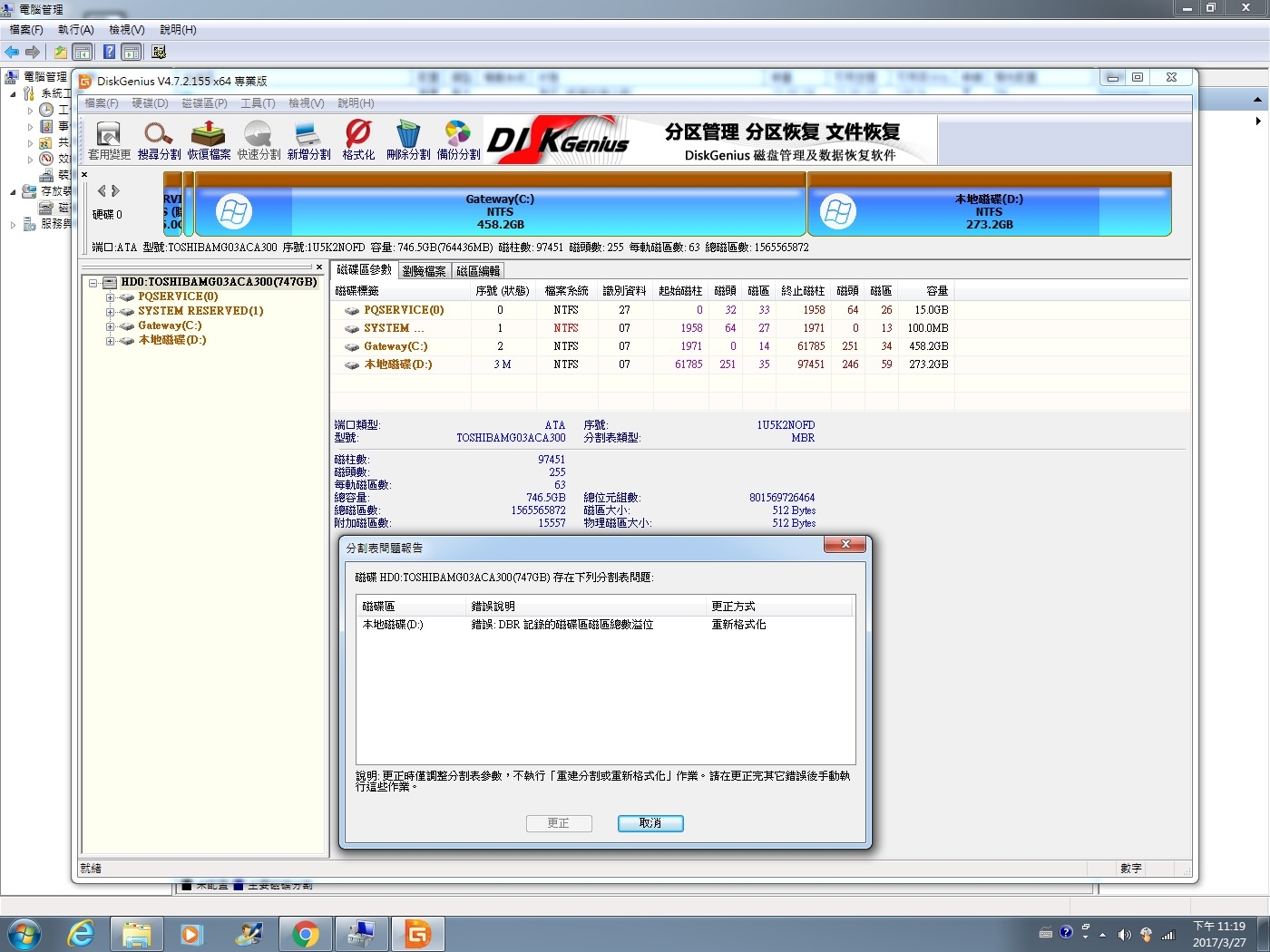The height and width of the screenshot is (952, 1270).
Task: Expand the 本地磁碟(D:) tree node
Action: click(110, 340)
